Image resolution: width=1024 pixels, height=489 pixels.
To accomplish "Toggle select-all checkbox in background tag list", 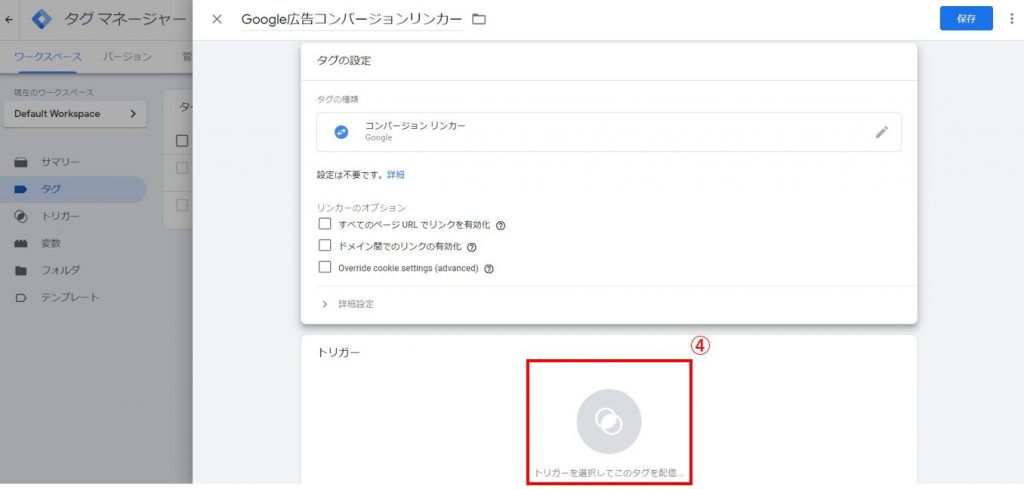I will 182,140.
